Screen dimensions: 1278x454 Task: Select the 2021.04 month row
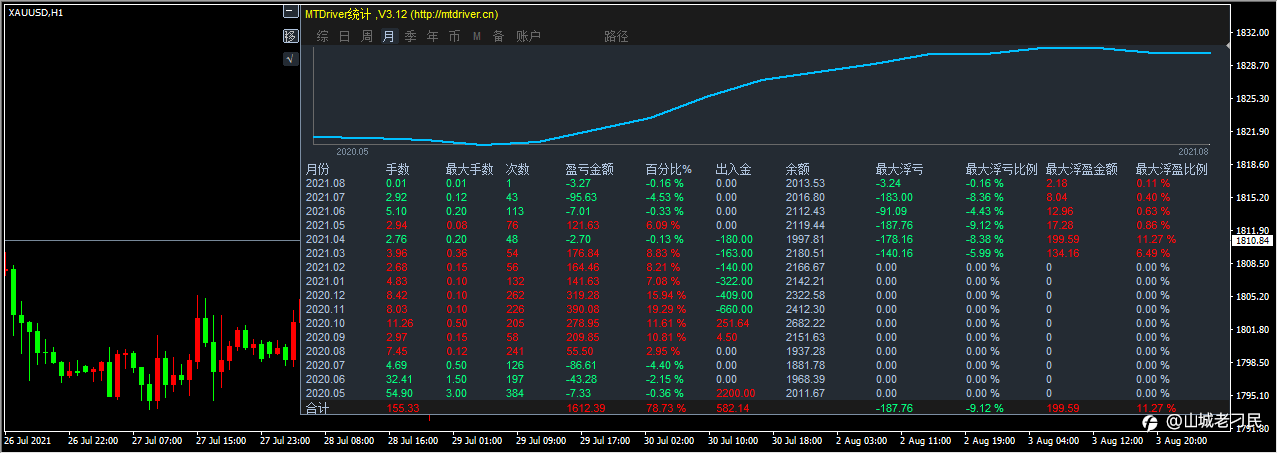point(765,239)
